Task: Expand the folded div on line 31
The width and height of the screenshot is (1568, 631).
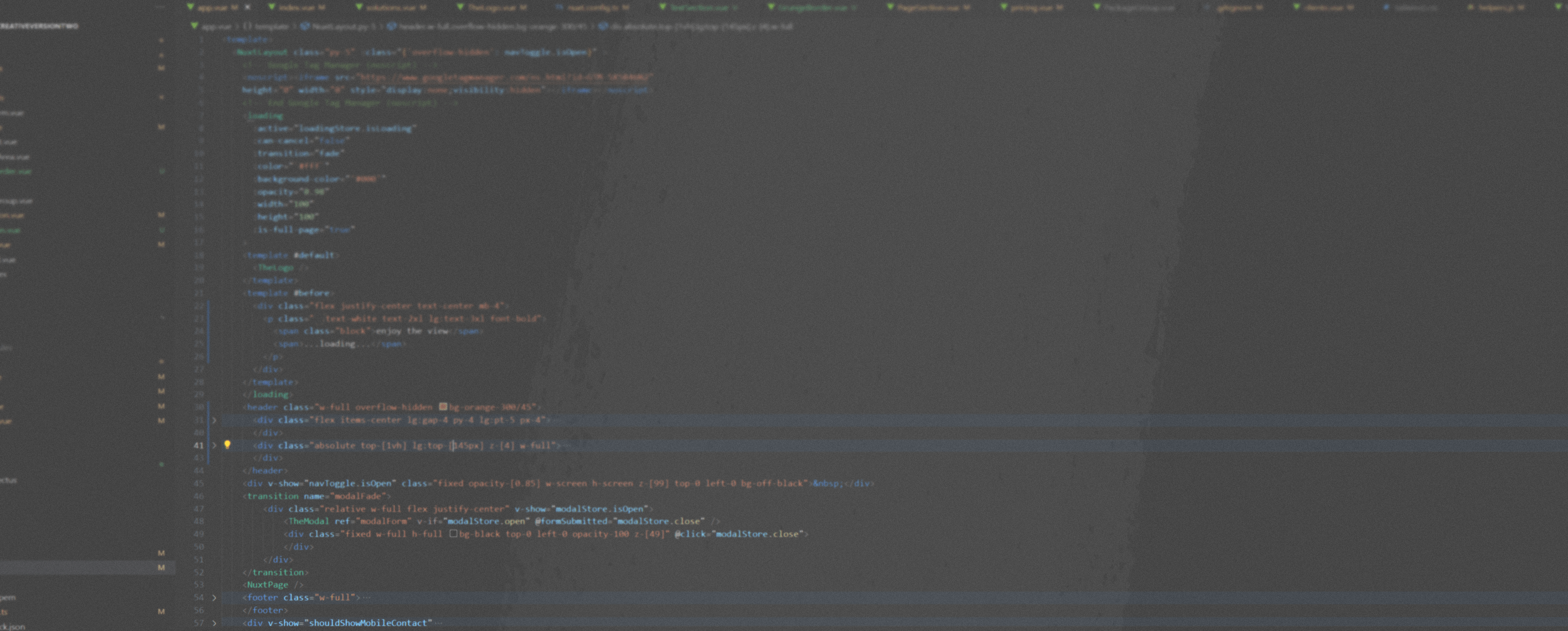Action: [x=214, y=420]
